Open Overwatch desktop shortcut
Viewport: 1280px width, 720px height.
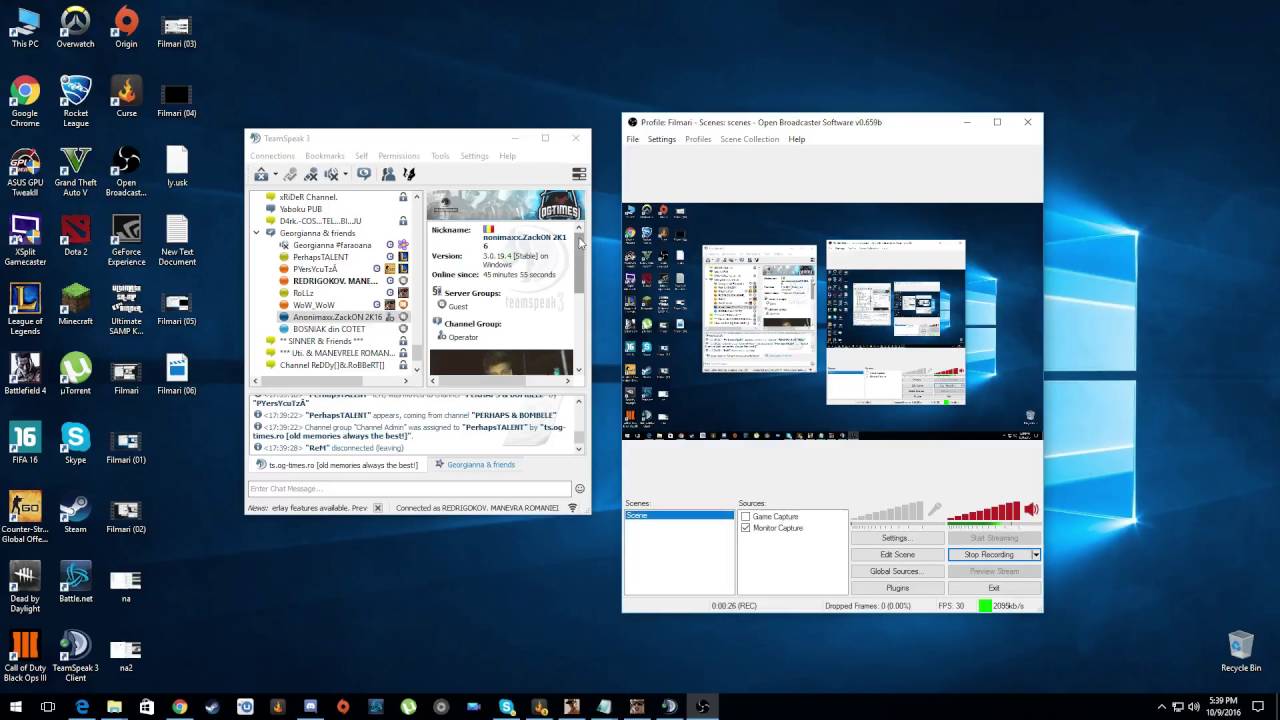tap(75, 27)
